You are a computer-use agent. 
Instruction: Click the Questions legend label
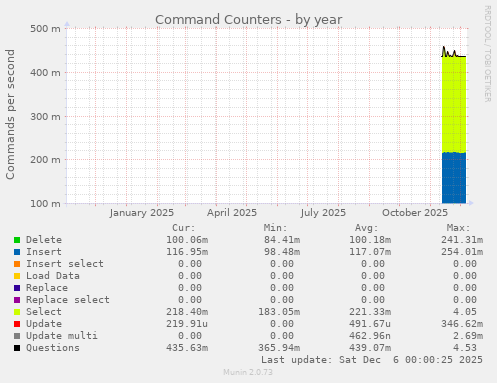point(53,348)
